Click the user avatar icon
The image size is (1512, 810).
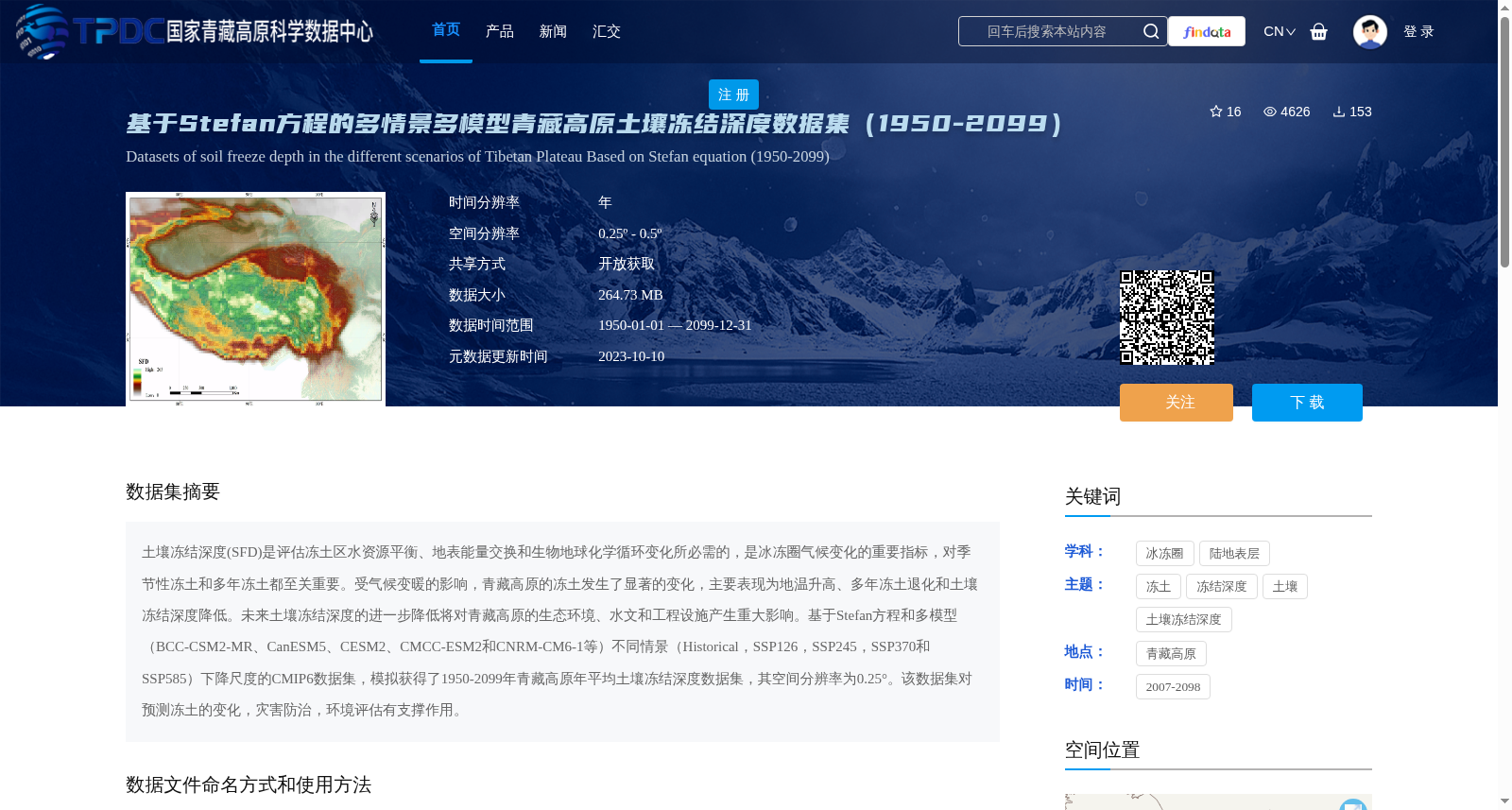(x=1369, y=31)
